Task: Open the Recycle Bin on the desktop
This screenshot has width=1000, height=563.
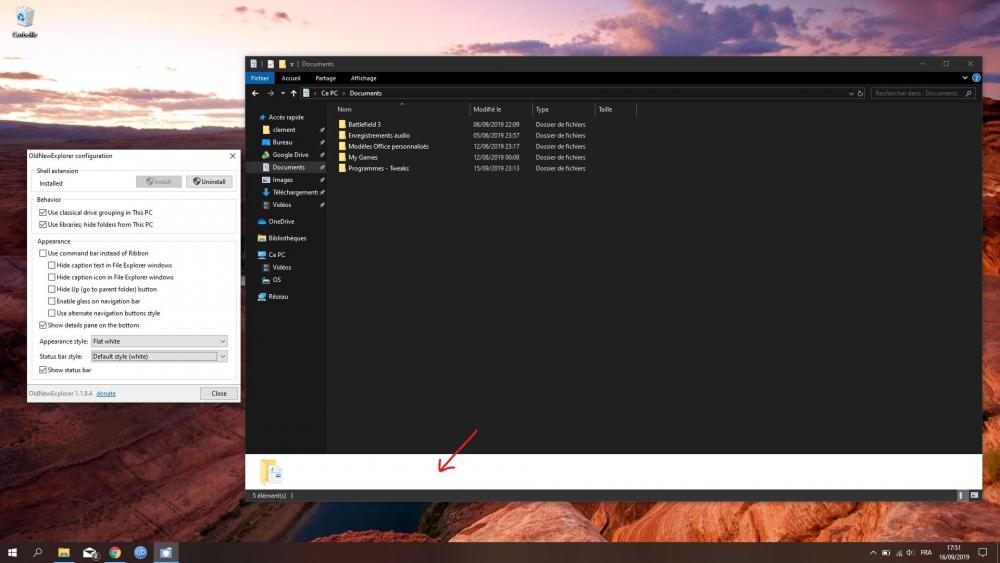Action: (x=25, y=20)
